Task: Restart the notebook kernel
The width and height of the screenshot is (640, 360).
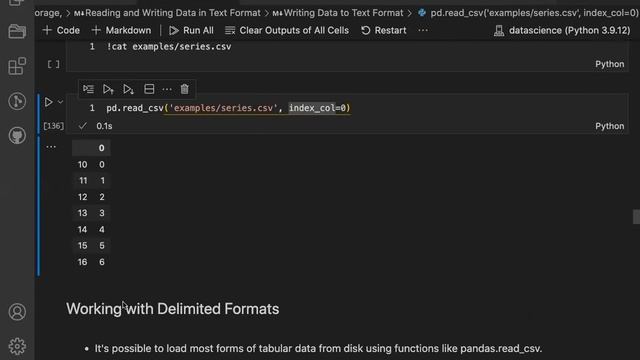Action: coord(384,30)
